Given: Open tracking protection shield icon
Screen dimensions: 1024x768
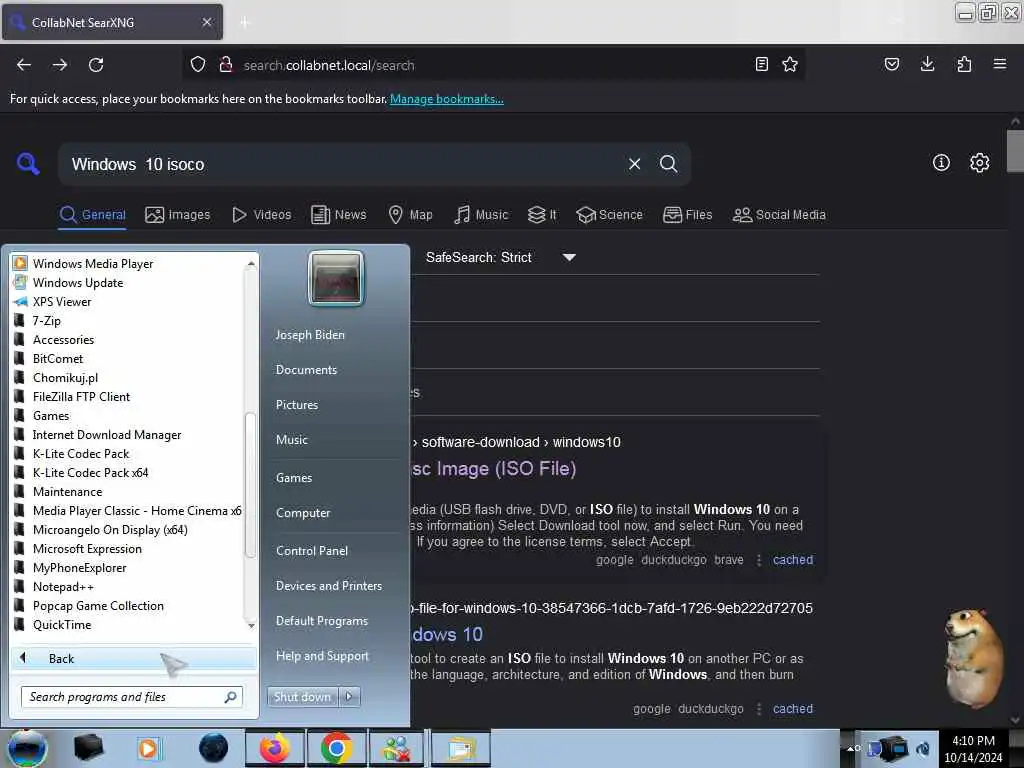Looking at the screenshot, I should (198, 64).
